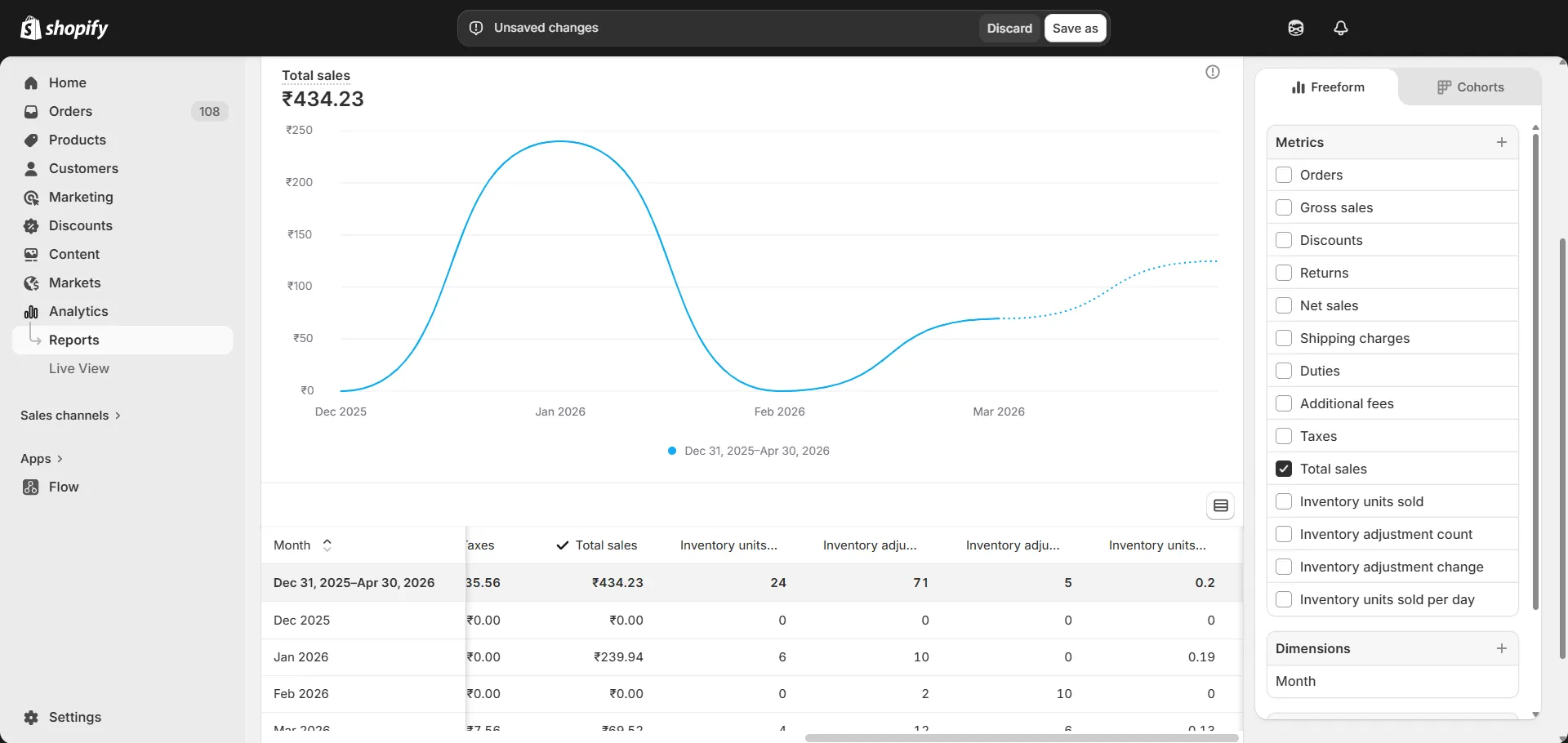Check the Additional fees checkbox

click(x=1284, y=403)
